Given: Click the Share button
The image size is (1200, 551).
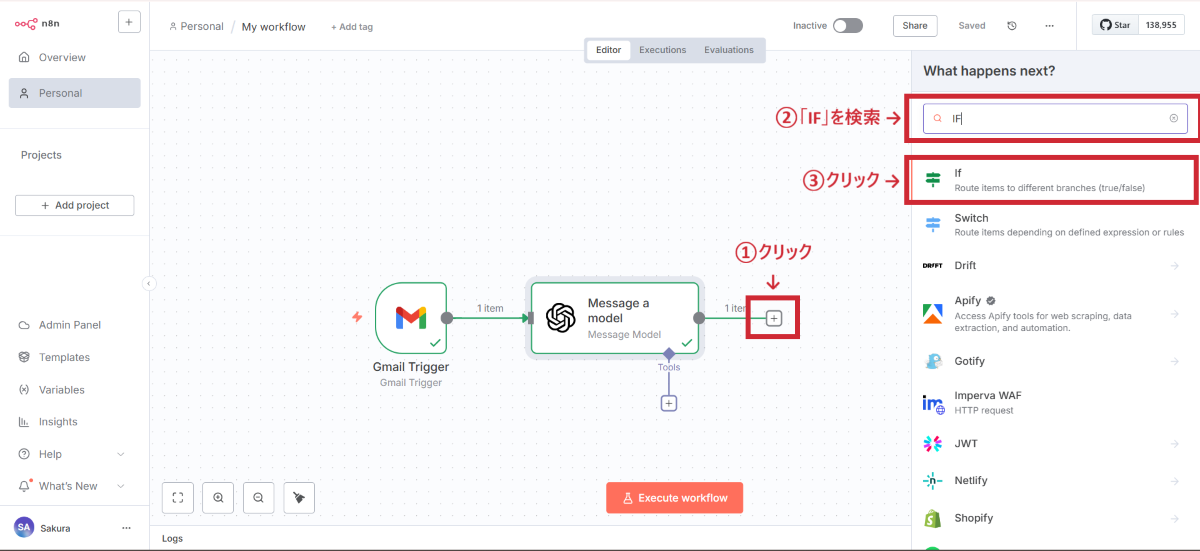Looking at the screenshot, I should [914, 26].
